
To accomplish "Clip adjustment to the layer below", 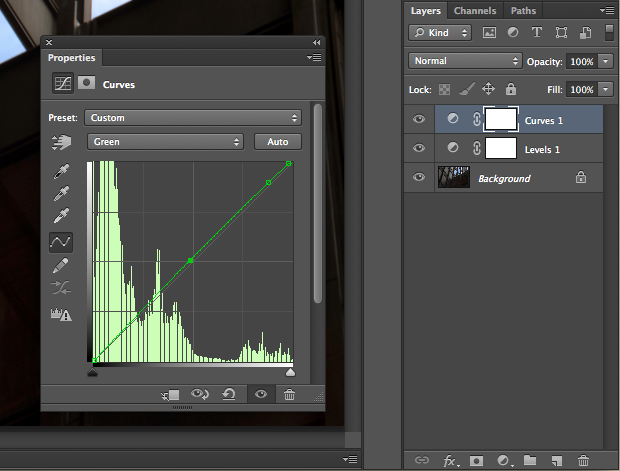I will coord(169,395).
